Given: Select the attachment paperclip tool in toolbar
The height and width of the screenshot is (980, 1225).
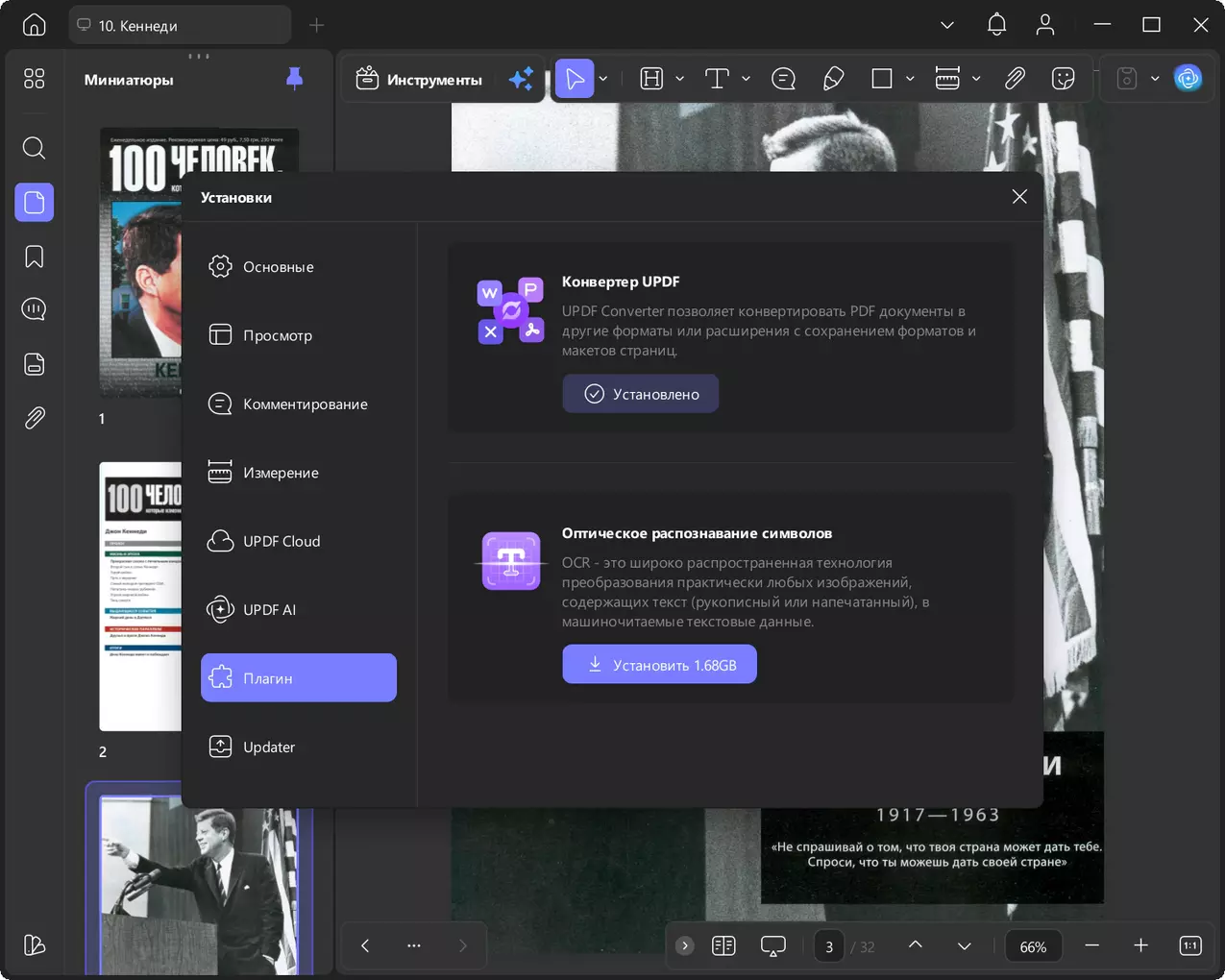Looking at the screenshot, I should (1015, 79).
